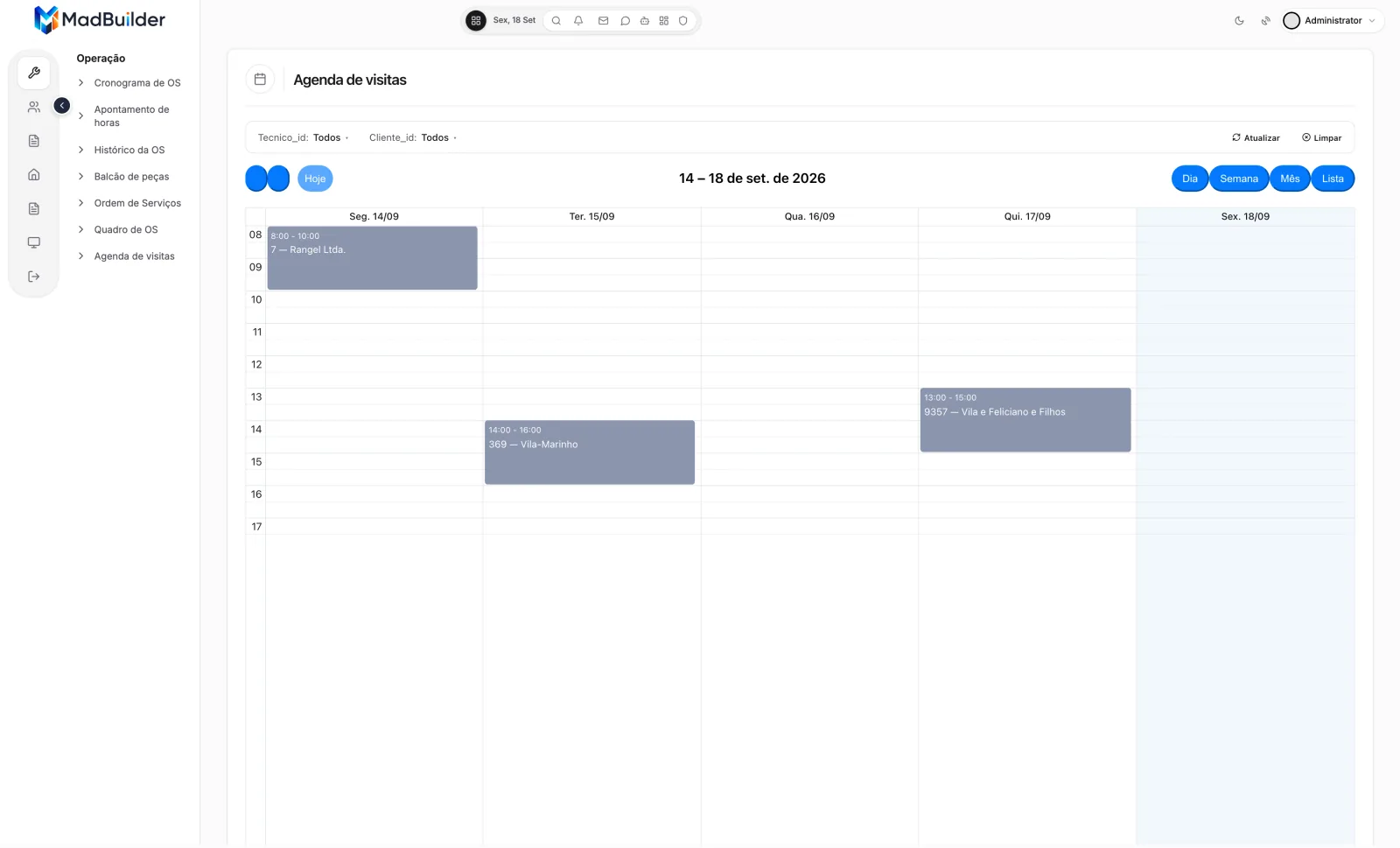
Task: Open the mail envelope icon
Action: [x=603, y=20]
